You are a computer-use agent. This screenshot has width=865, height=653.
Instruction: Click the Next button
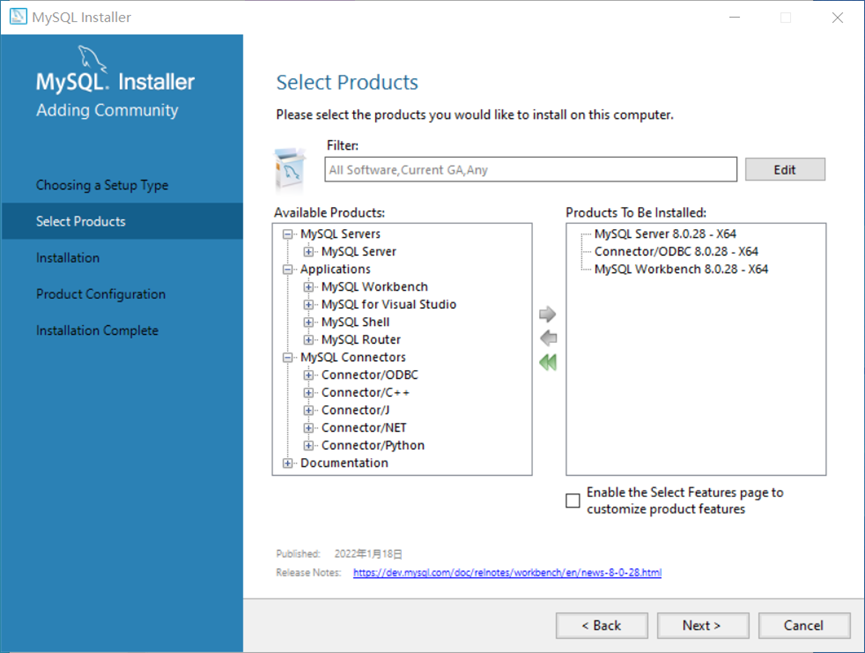coord(701,625)
